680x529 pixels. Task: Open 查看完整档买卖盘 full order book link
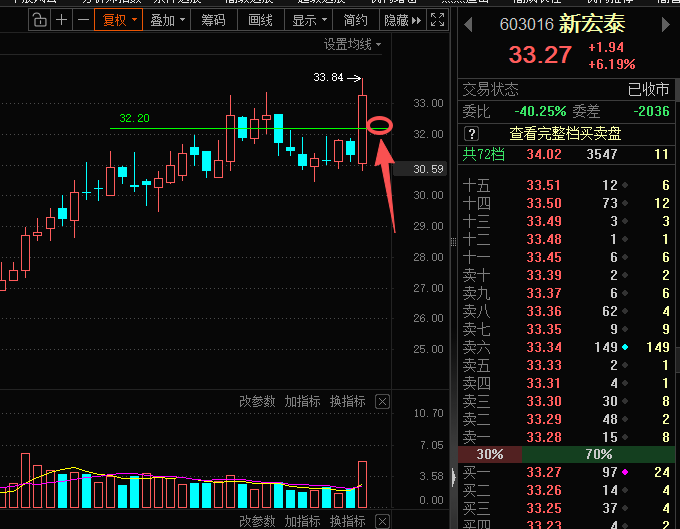565,134
